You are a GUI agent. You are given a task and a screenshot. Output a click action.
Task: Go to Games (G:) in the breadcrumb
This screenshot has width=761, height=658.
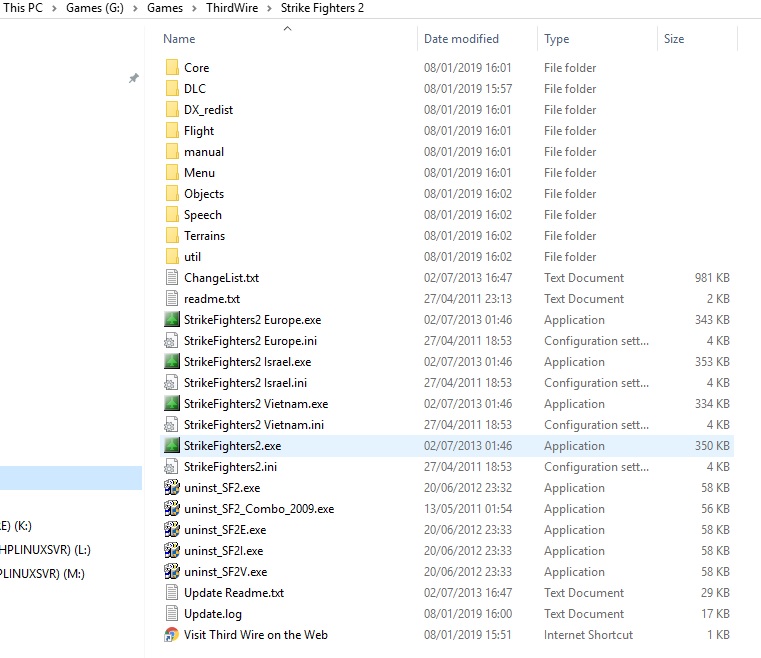pyautogui.click(x=95, y=8)
